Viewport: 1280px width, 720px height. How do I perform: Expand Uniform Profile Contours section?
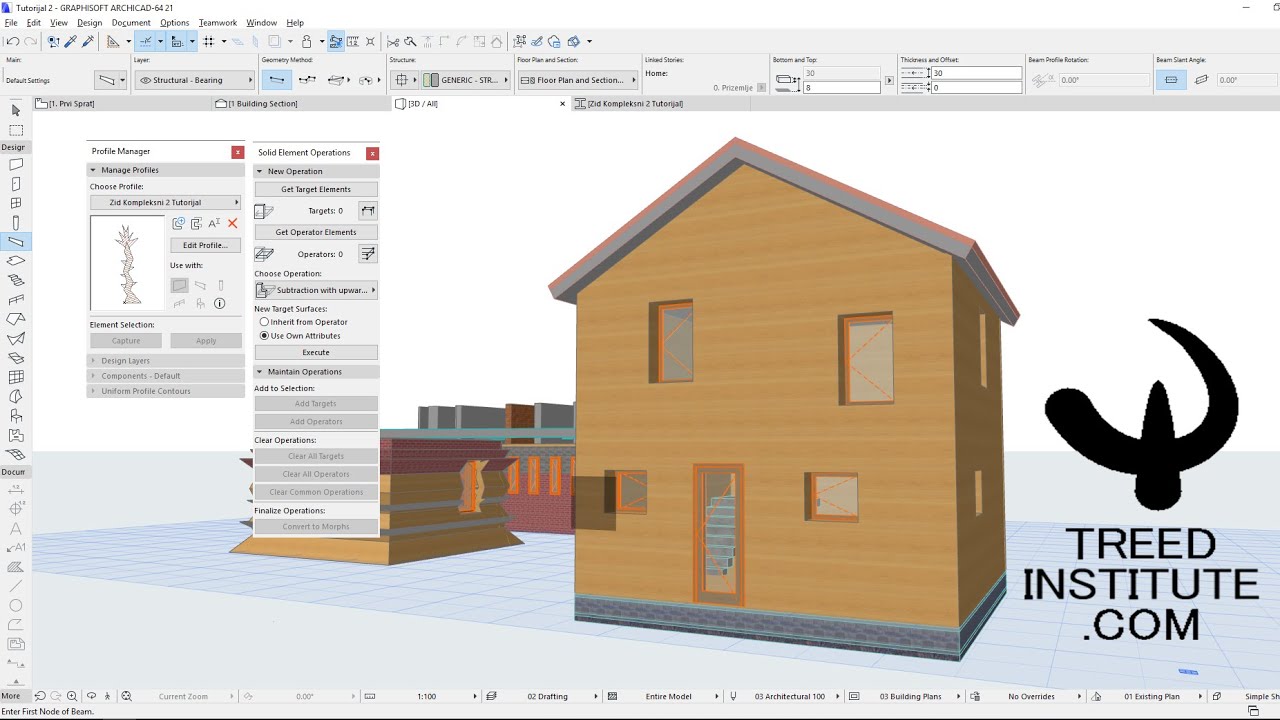point(166,391)
